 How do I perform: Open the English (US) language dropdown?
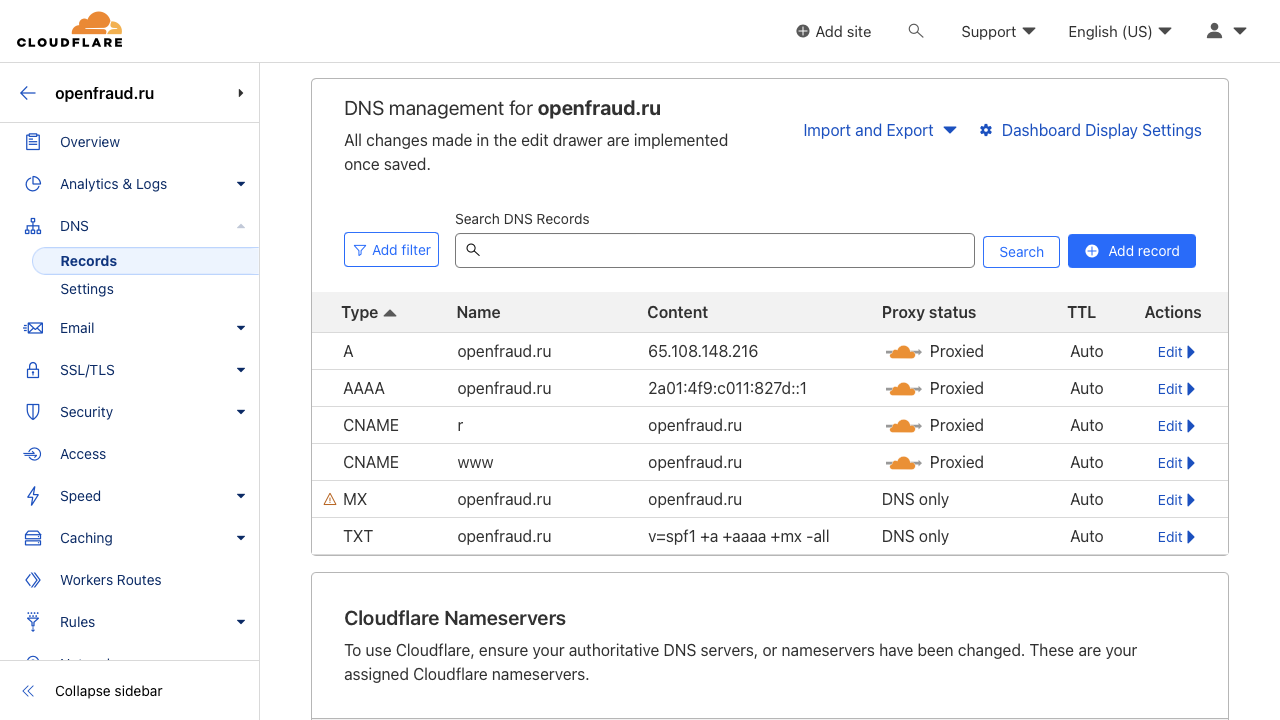1120,31
